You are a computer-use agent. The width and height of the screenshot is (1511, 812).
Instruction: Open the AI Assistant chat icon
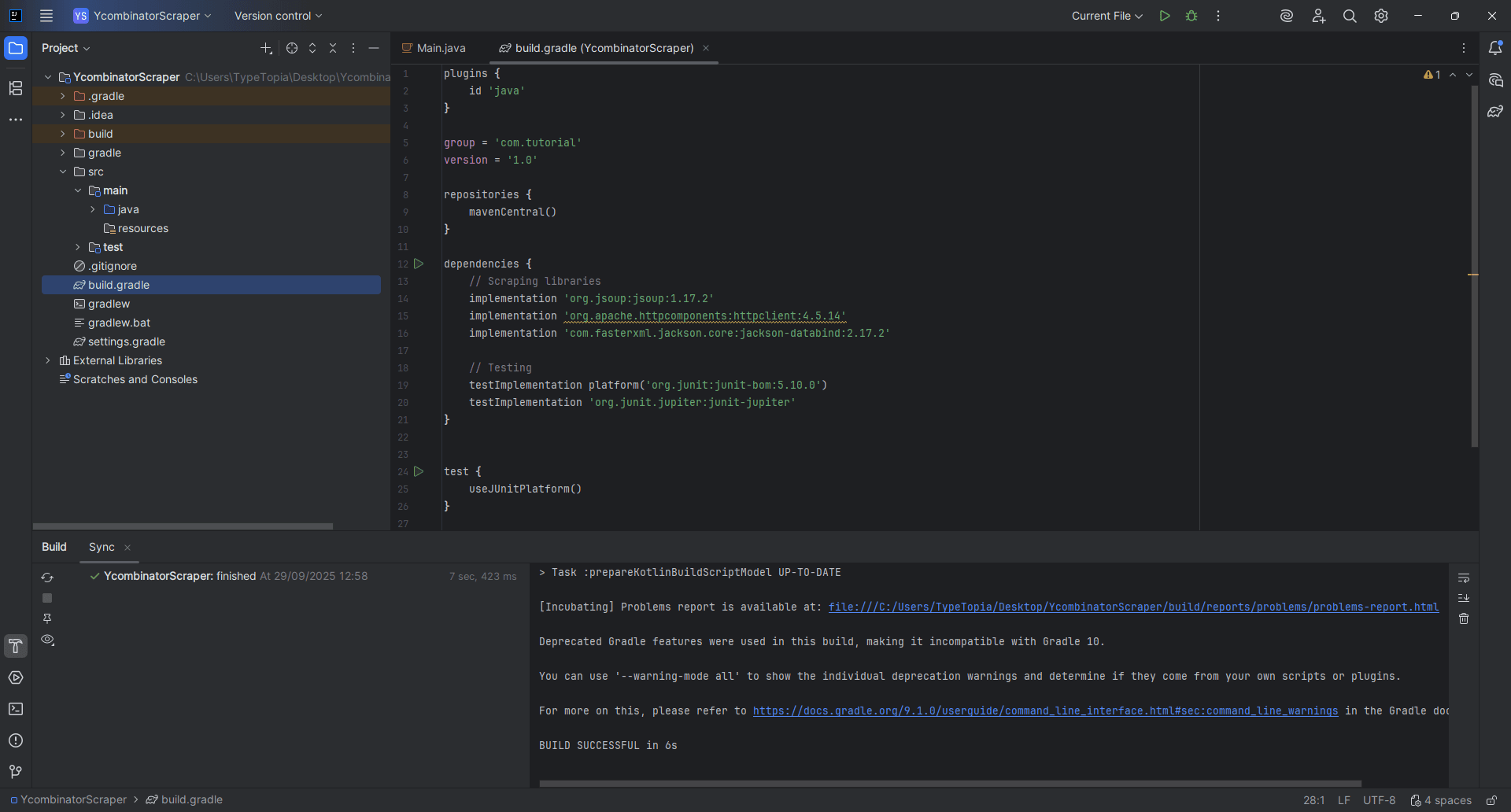(x=1495, y=80)
